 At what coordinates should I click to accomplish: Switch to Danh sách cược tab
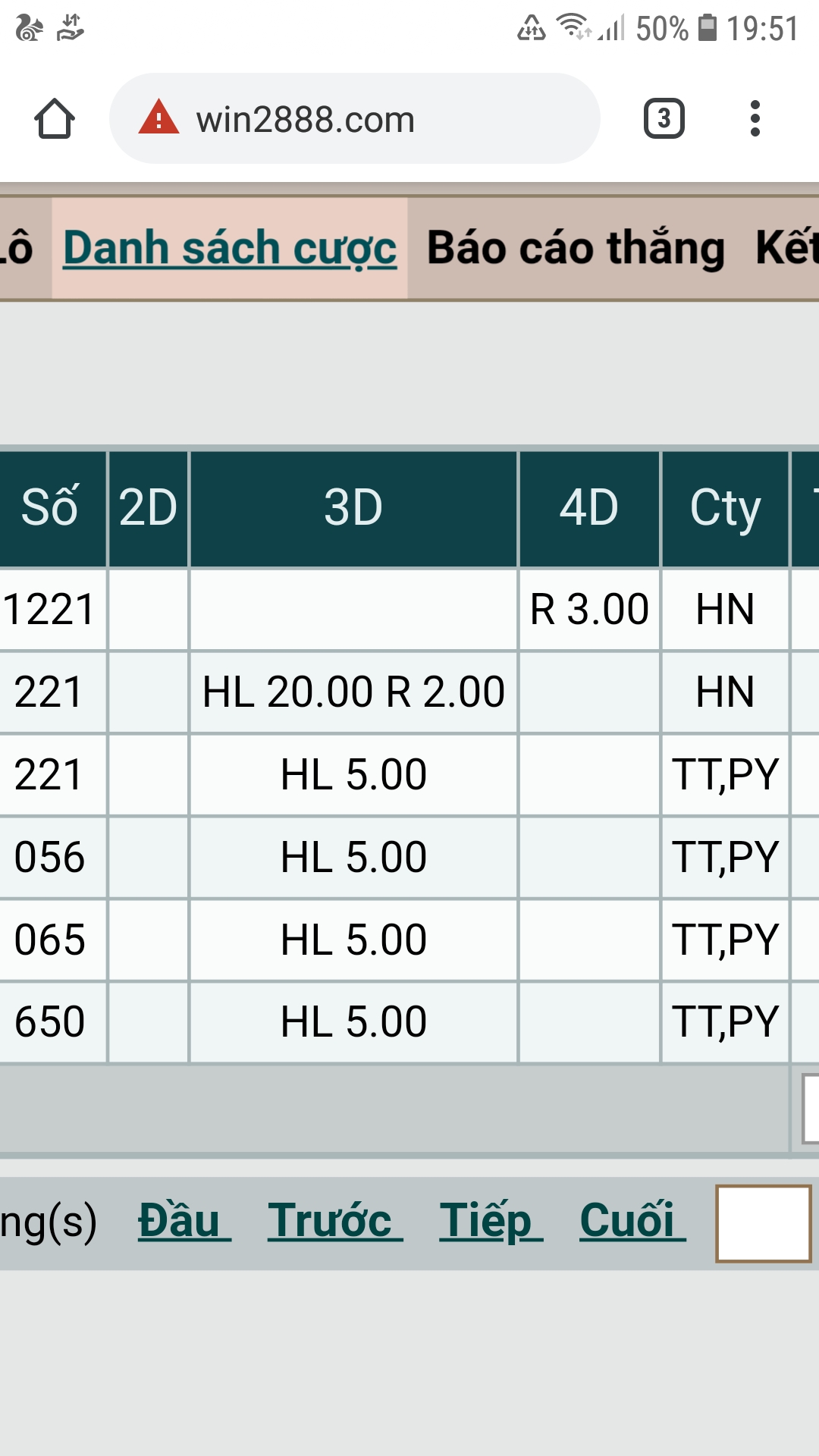tap(230, 249)
